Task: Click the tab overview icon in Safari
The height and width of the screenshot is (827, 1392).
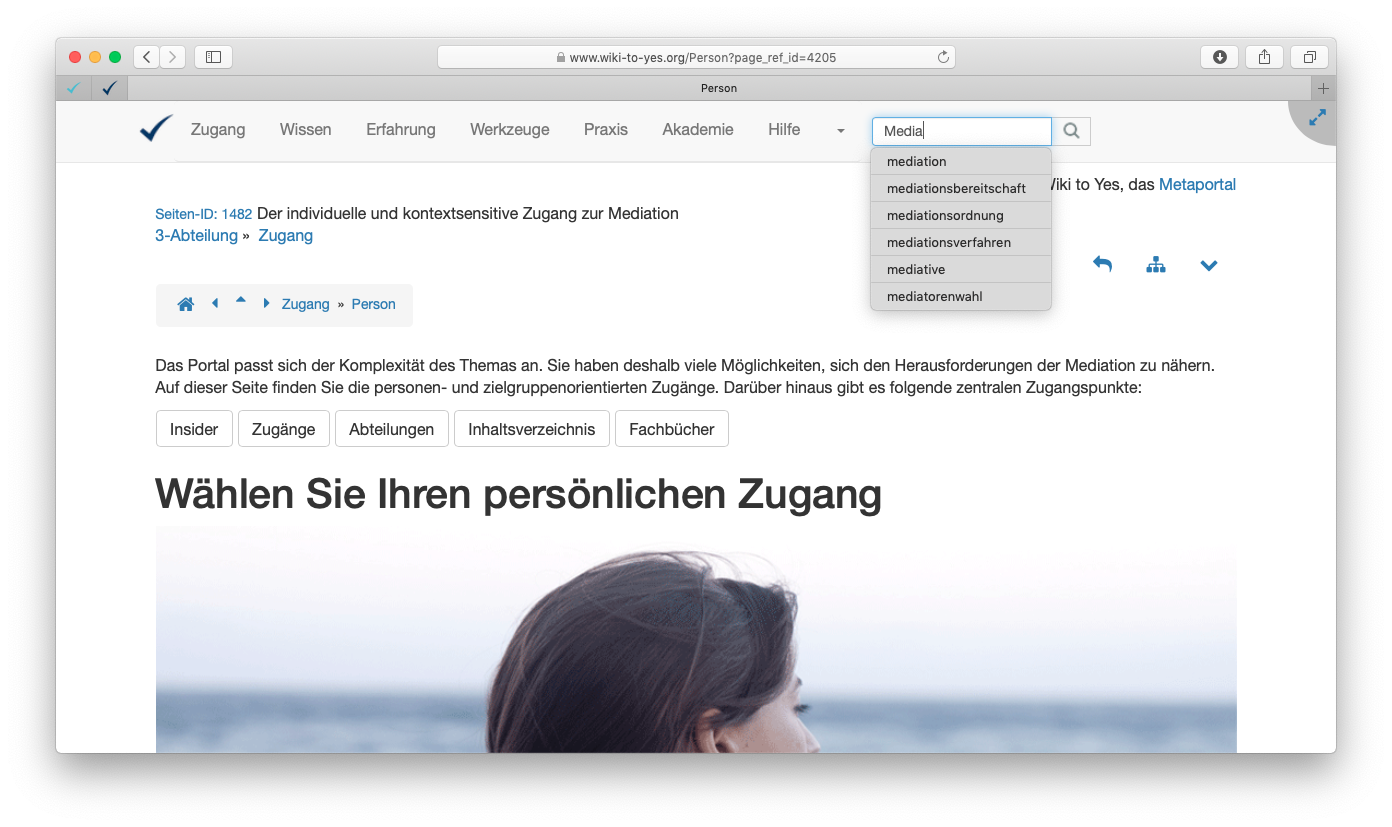Action: point(1309,57)
